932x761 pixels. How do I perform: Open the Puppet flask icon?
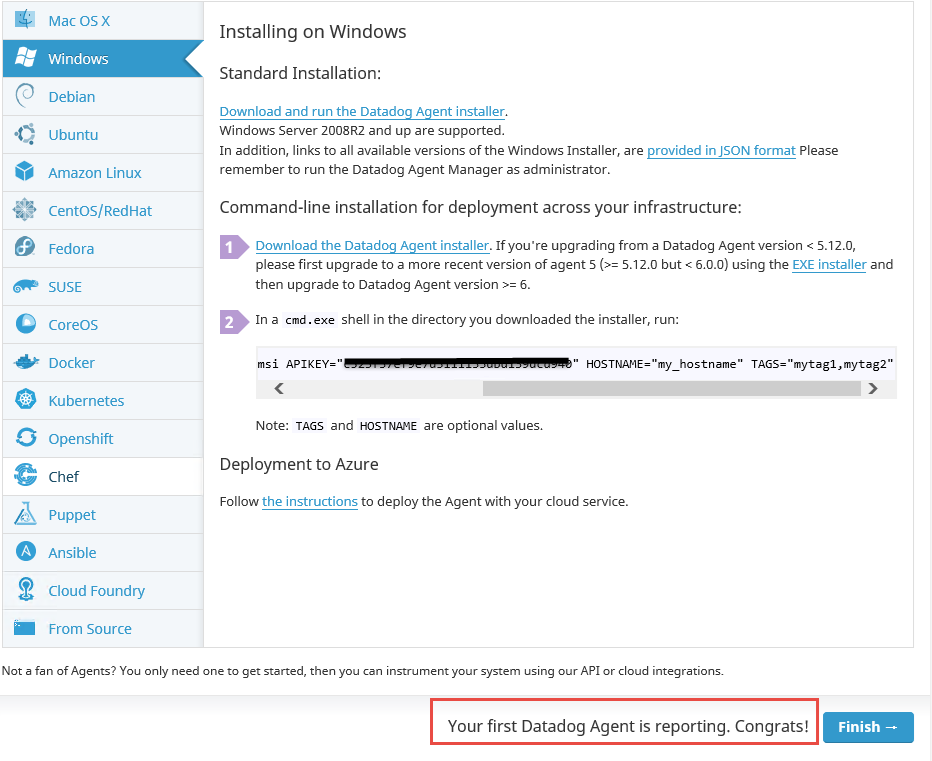[25, 514]
